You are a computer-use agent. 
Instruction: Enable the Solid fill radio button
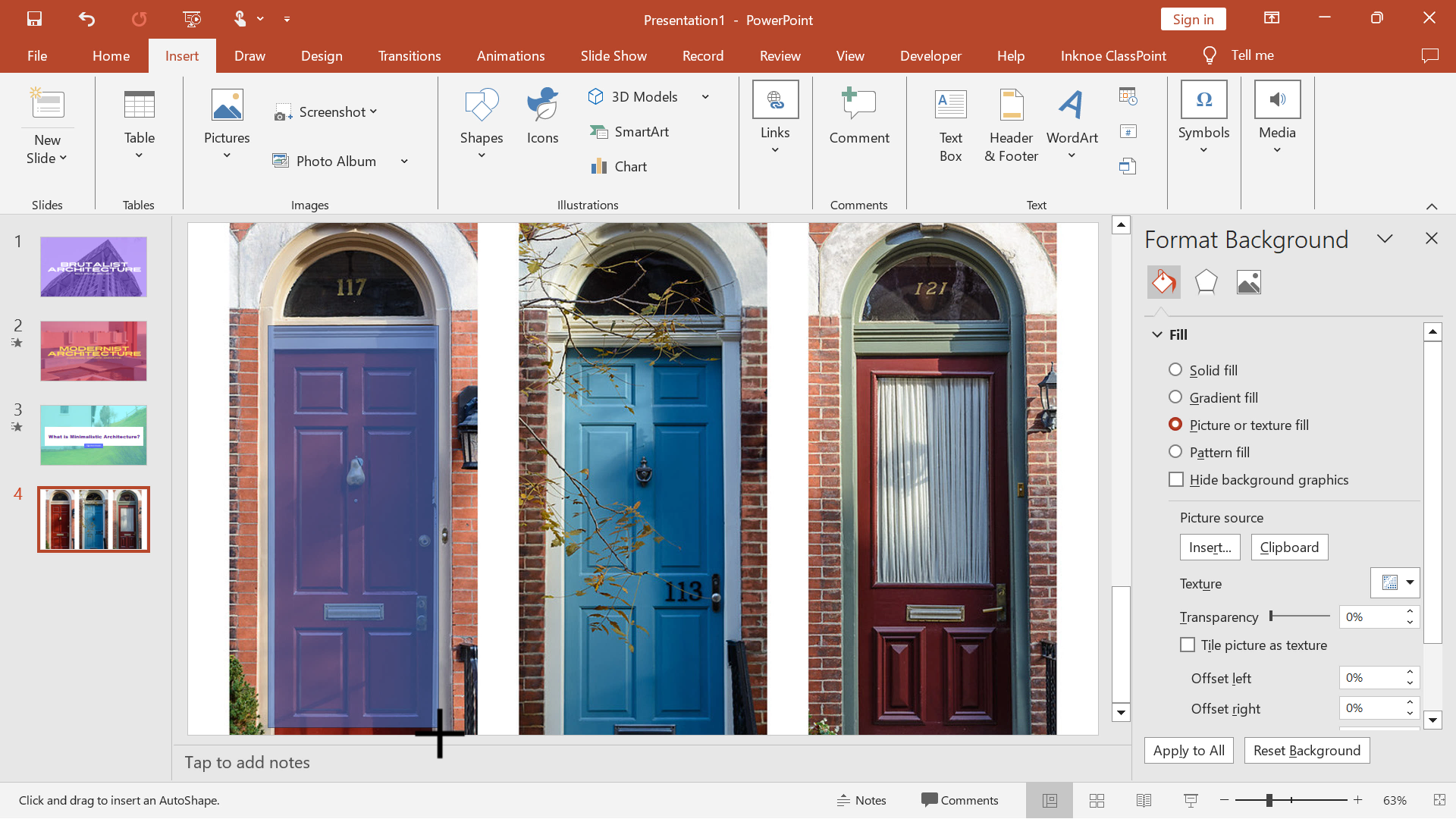(1177, 369)
